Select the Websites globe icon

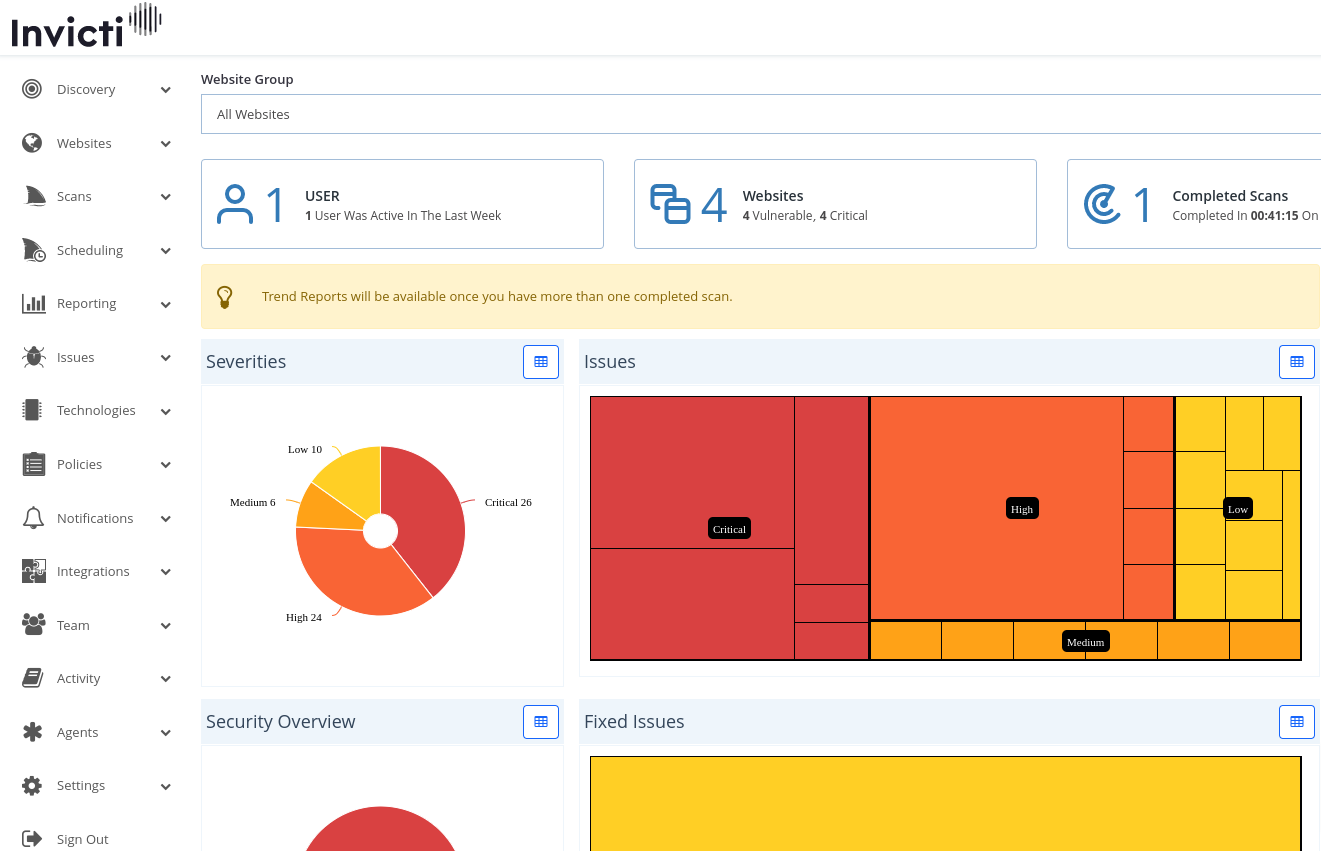coord(31,143)
